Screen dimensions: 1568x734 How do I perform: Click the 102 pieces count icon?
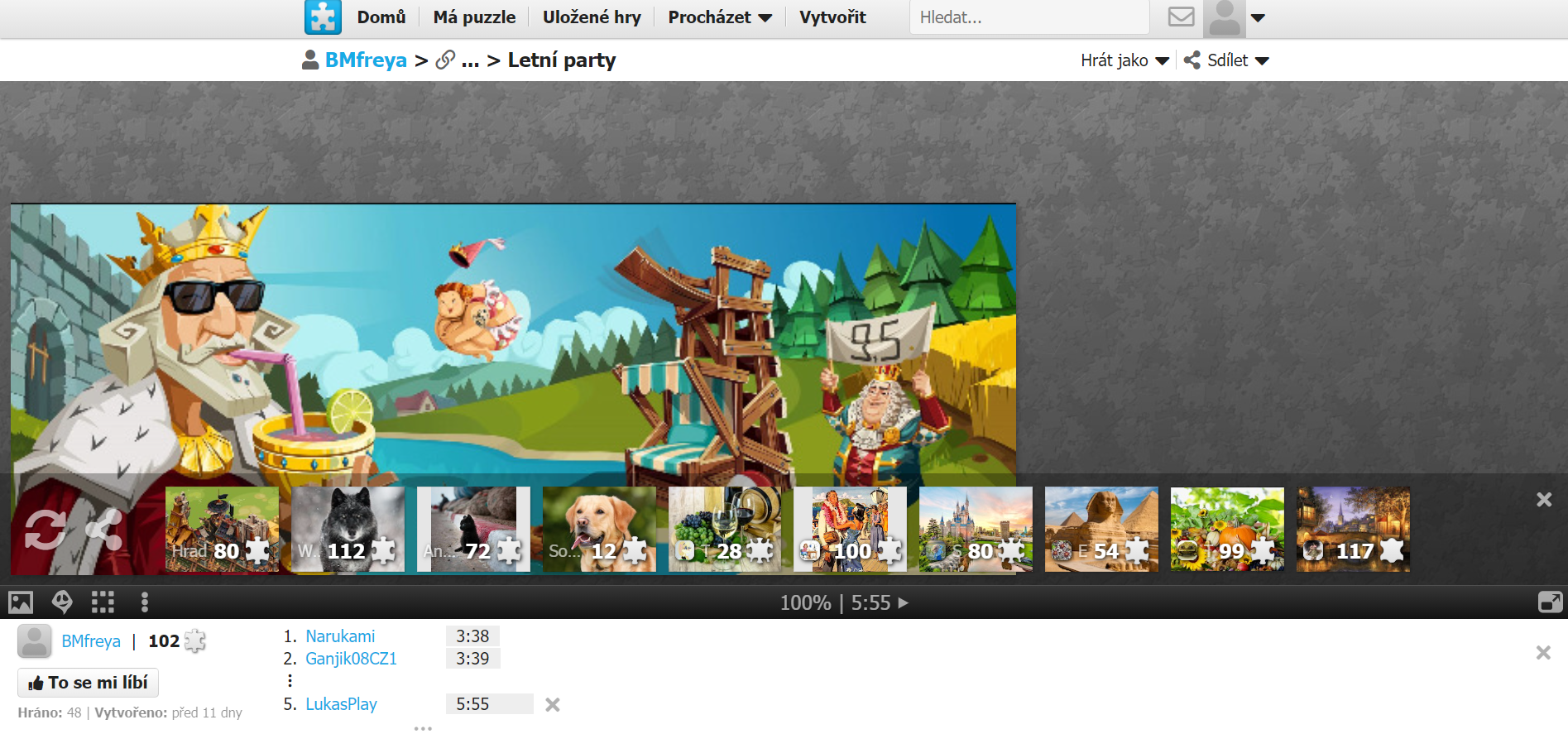pyautogui.click(x=195, y=641)
